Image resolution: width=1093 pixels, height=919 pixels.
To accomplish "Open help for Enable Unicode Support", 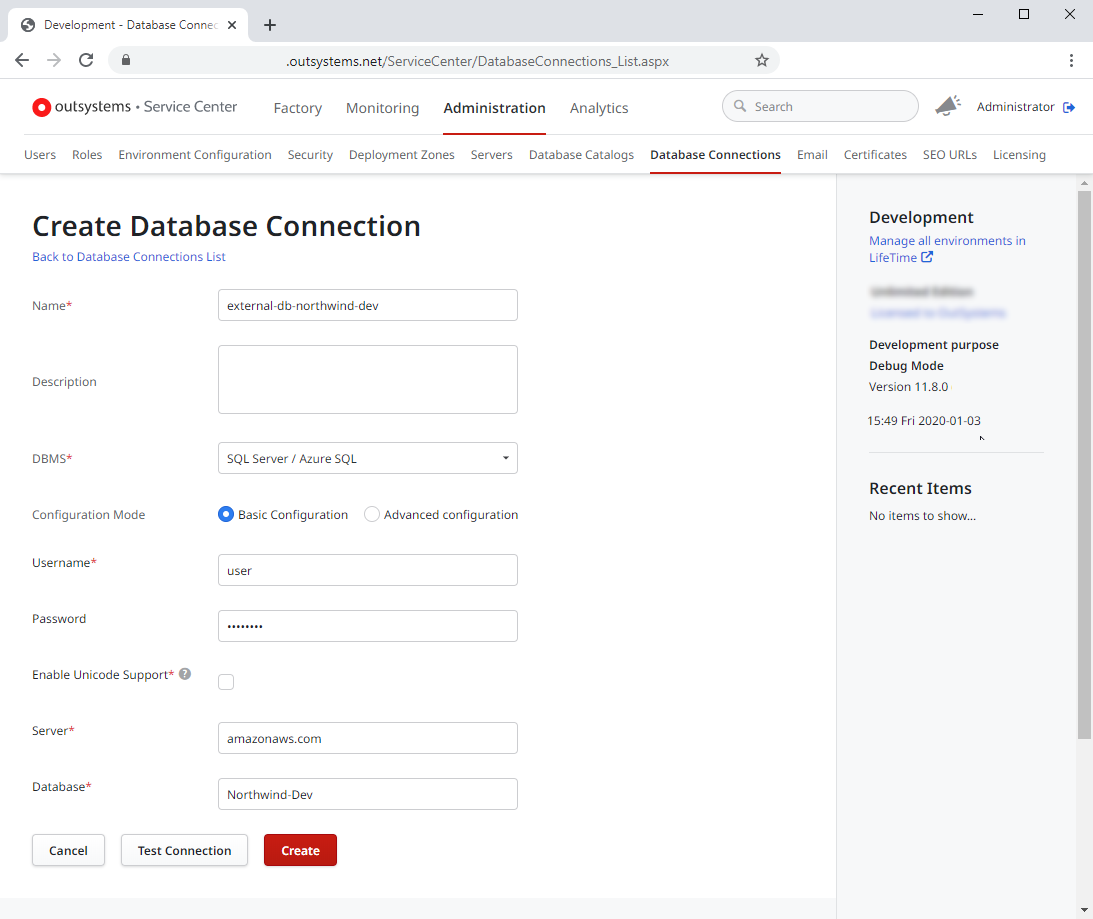I will point(185,674).
